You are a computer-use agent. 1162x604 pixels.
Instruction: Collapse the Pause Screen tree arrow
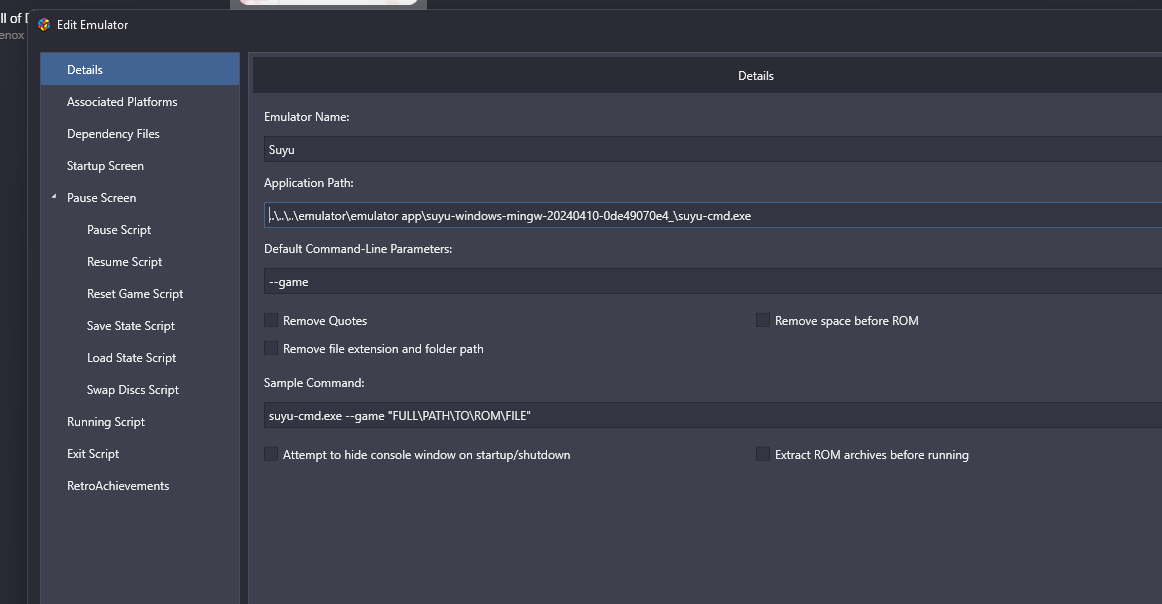(x=54, y=198)
